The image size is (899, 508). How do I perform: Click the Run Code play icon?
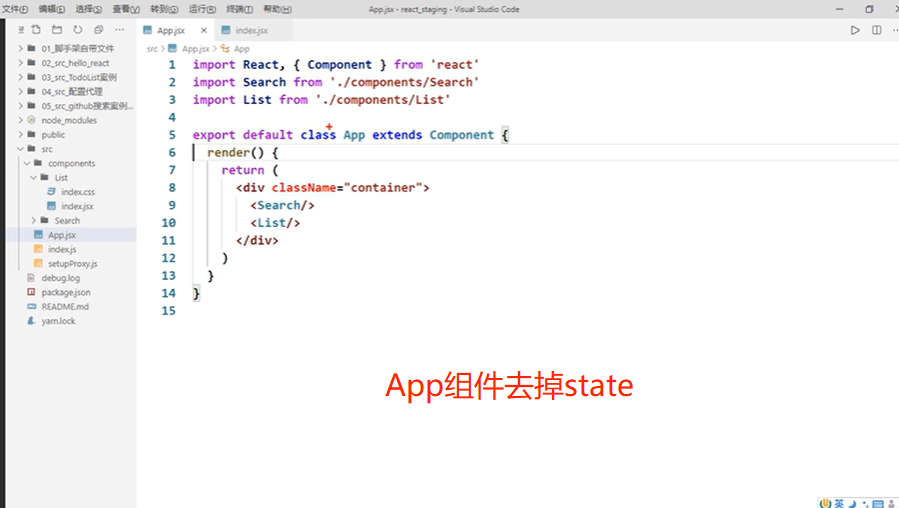pos(855,30)
